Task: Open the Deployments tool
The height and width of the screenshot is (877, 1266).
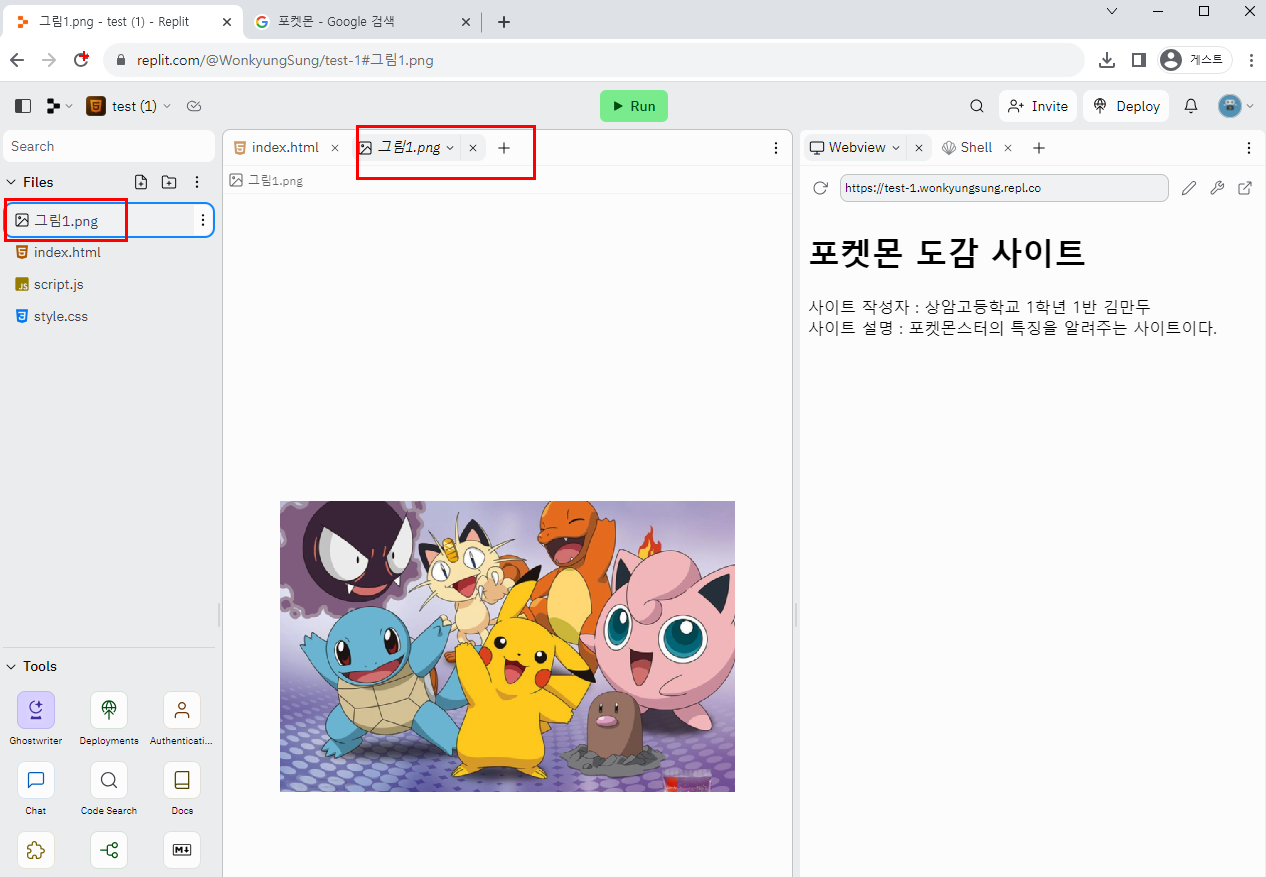Action: (x=109, y=718)
